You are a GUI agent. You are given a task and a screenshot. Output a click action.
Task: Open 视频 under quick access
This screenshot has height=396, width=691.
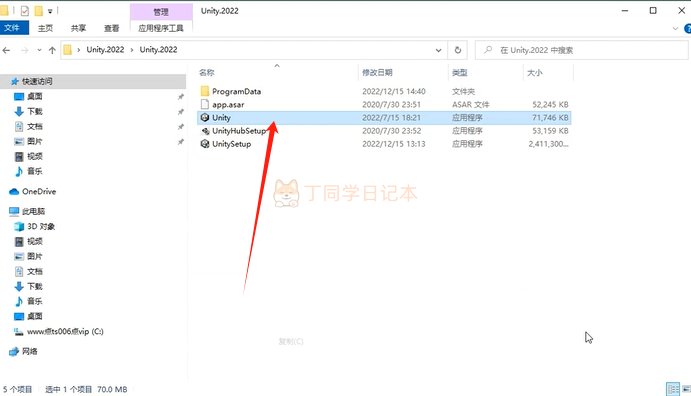(x=35, y=156)
